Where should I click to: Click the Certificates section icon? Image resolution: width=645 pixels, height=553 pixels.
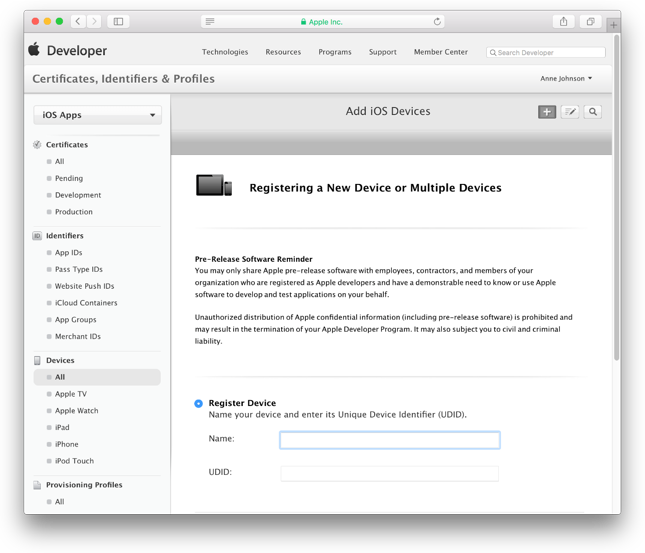tap(37, 144)
